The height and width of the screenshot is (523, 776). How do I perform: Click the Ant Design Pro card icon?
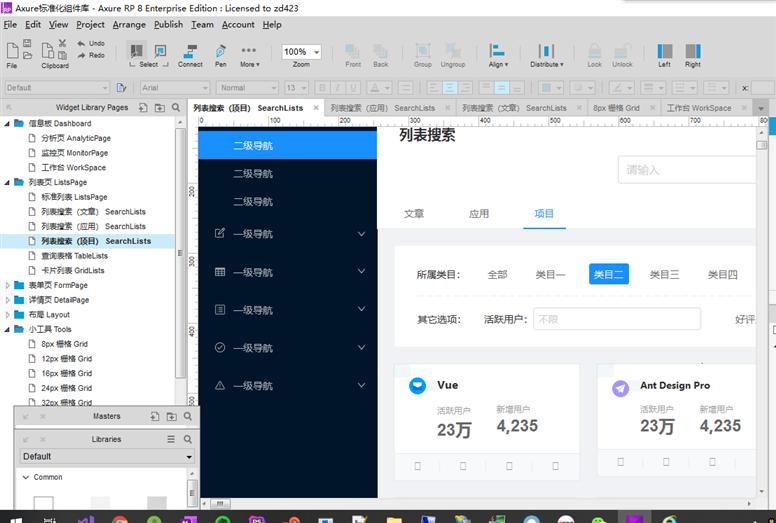[x=621, y=388]
